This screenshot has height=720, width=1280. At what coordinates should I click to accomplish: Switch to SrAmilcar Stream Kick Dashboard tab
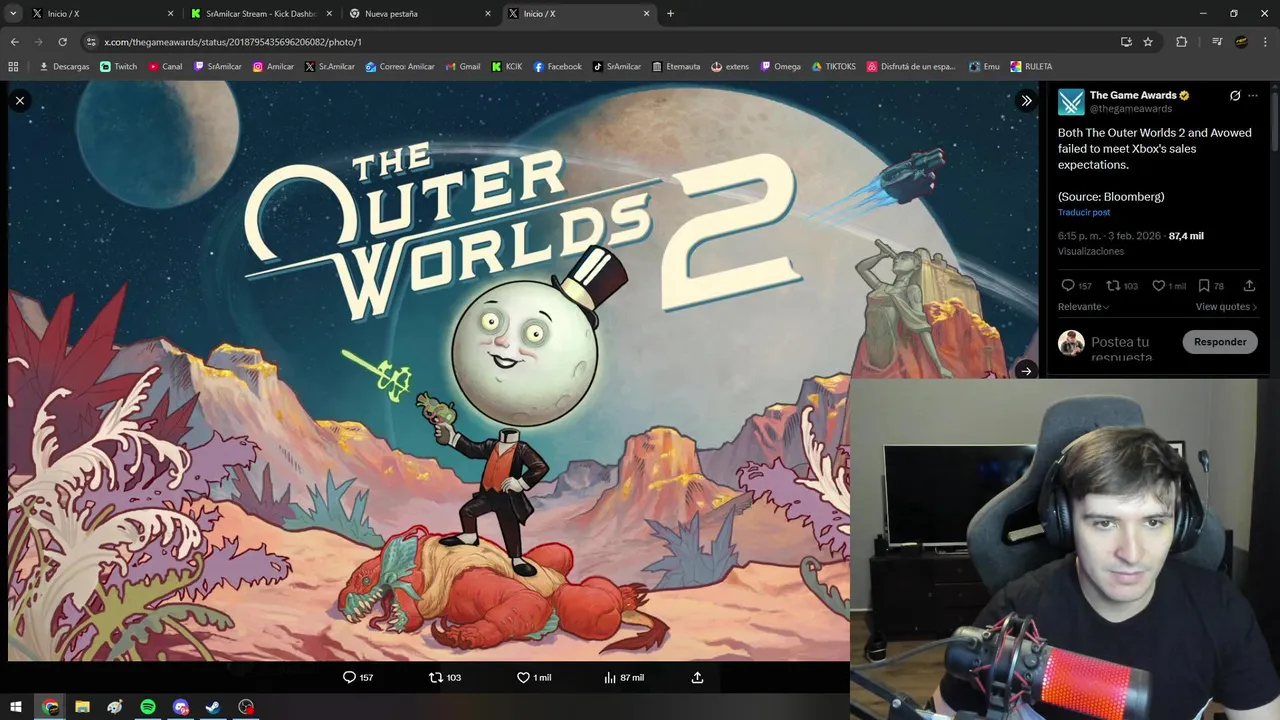pyautogui.click(x=260, y=14)
